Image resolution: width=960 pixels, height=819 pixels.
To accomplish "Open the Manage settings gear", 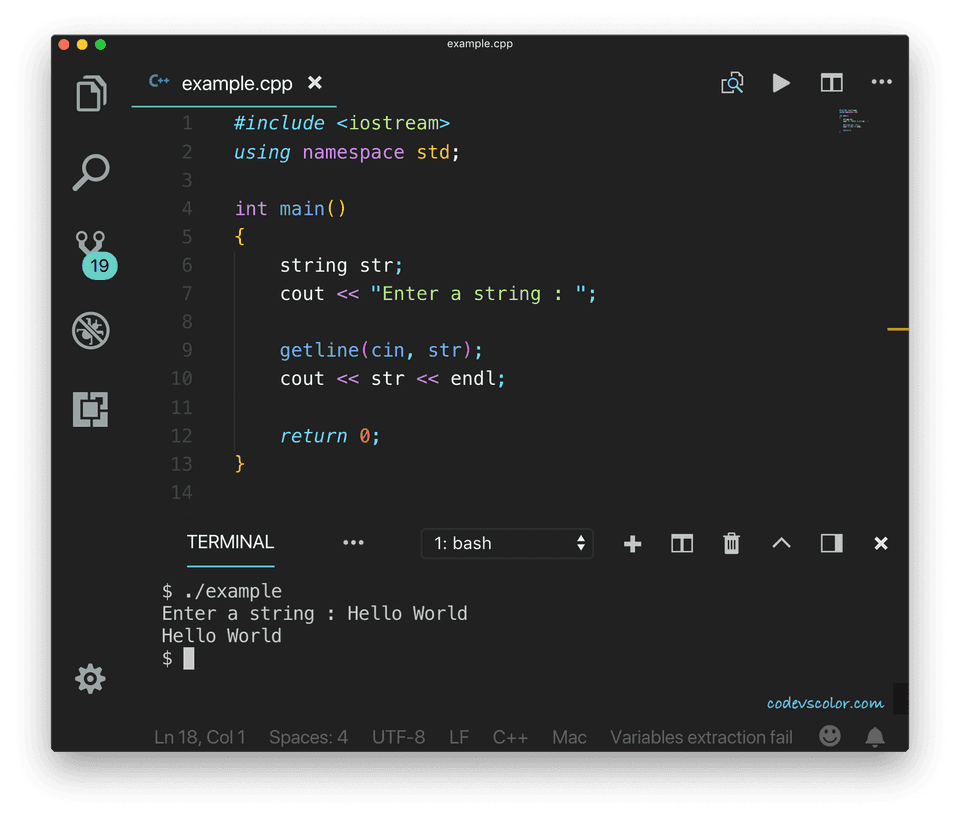I will tap(90, 678).
